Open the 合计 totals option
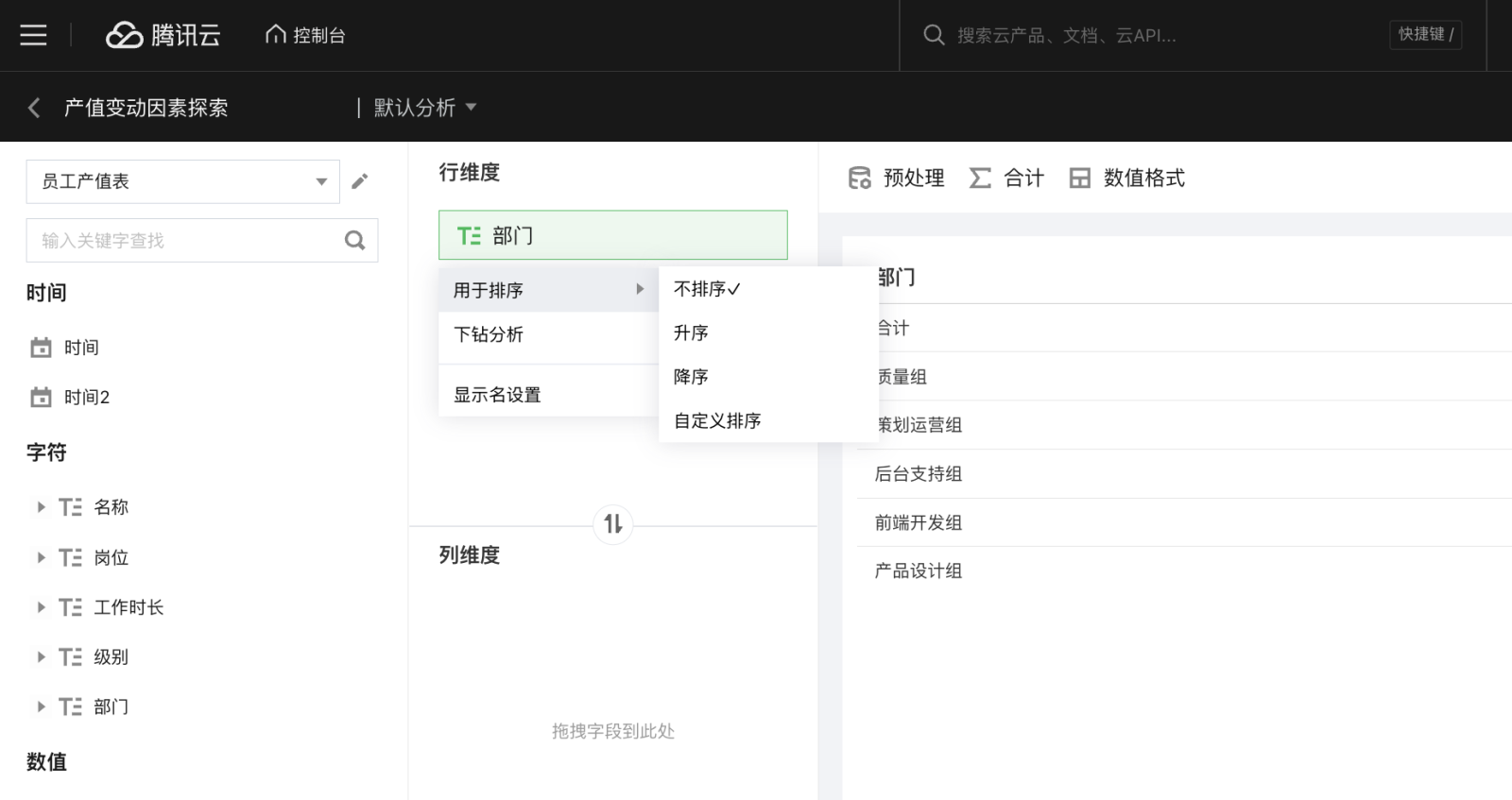This screenshot has height=800, width=1512. 1006,178
